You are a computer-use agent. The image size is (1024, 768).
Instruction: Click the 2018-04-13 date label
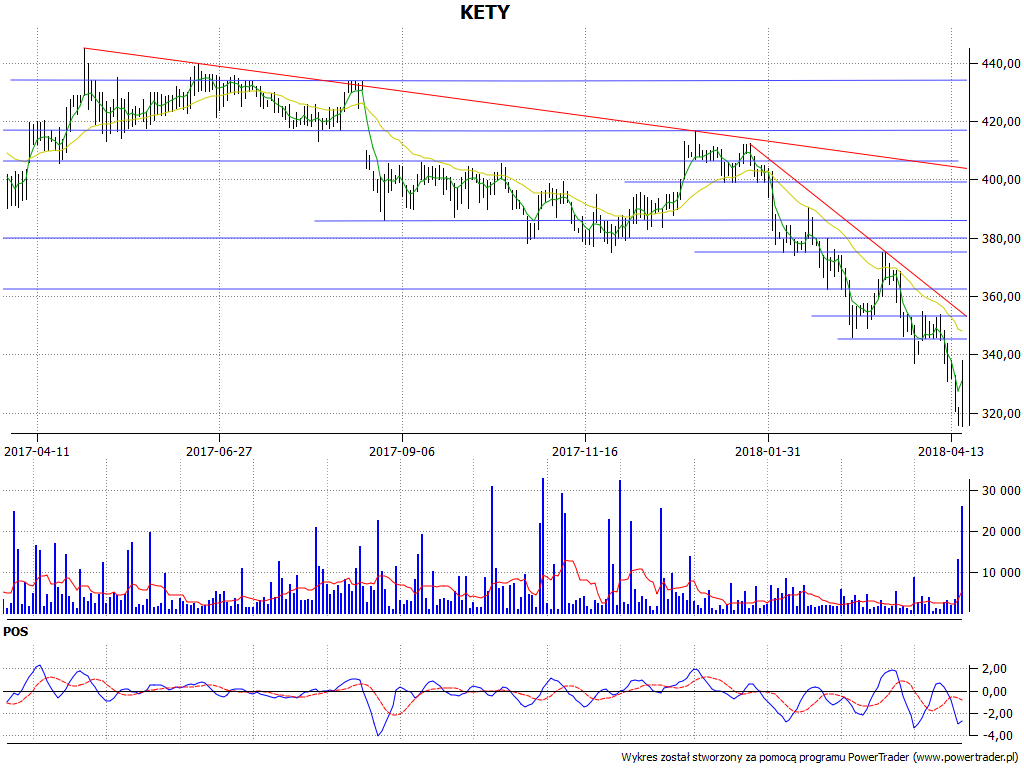pos(950,451)
